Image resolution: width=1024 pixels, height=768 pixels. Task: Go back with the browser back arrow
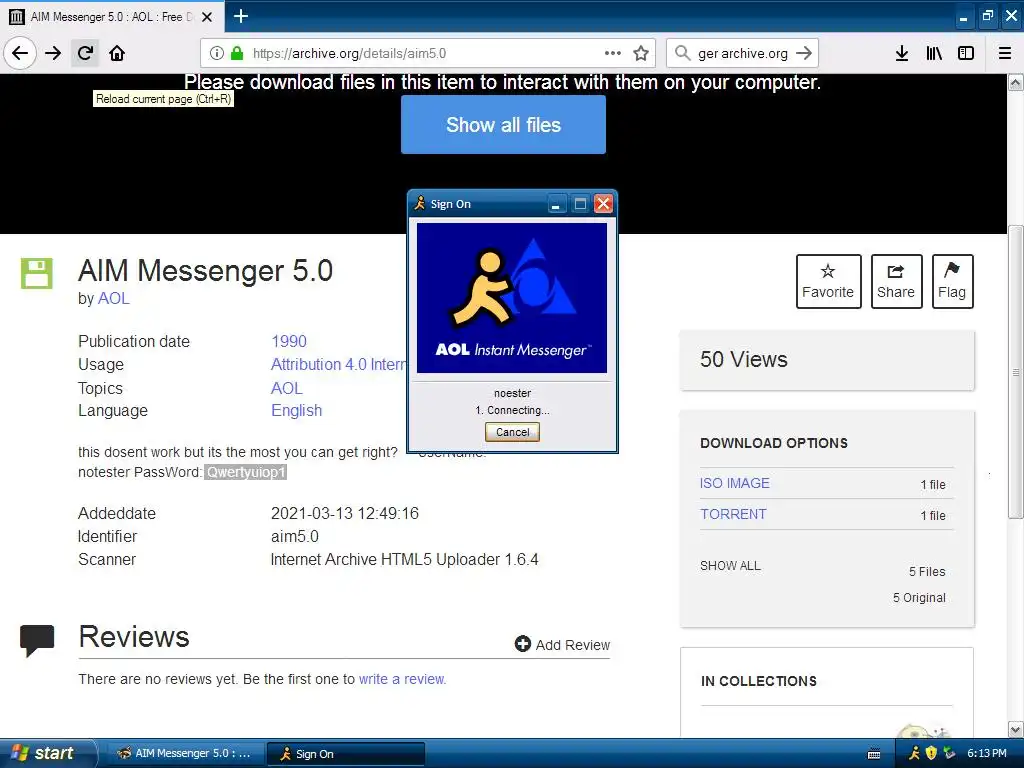click(20, 53)
